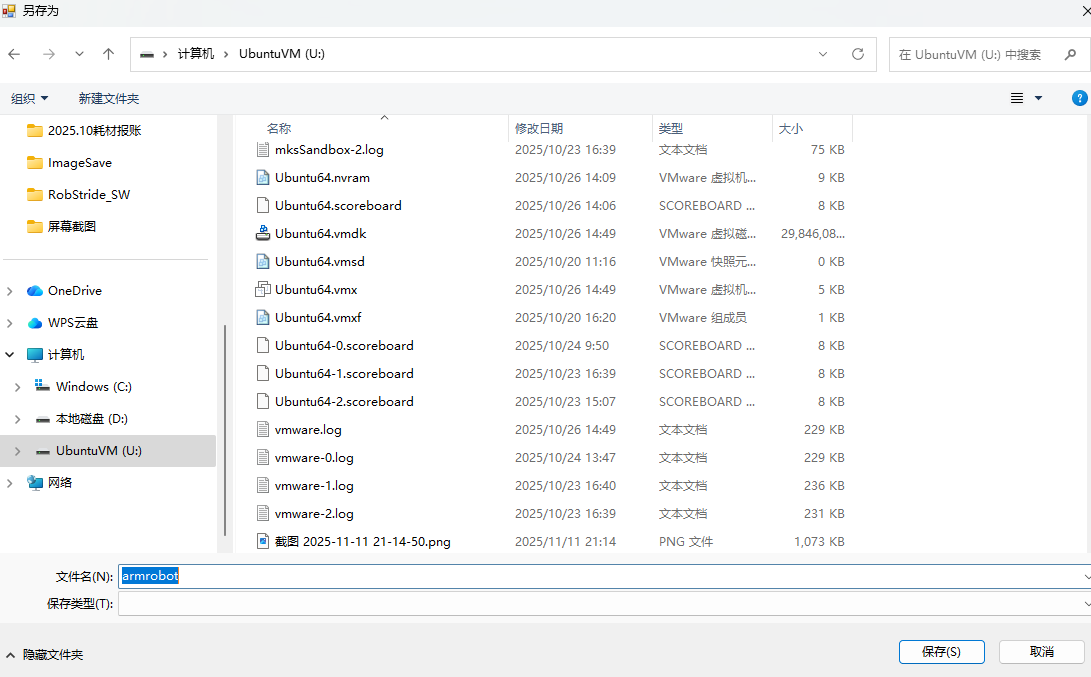This screenshot has height=677, width=1091.
Task: Collapse folders with 隐藏文件夹
Action: pos(45,655)
